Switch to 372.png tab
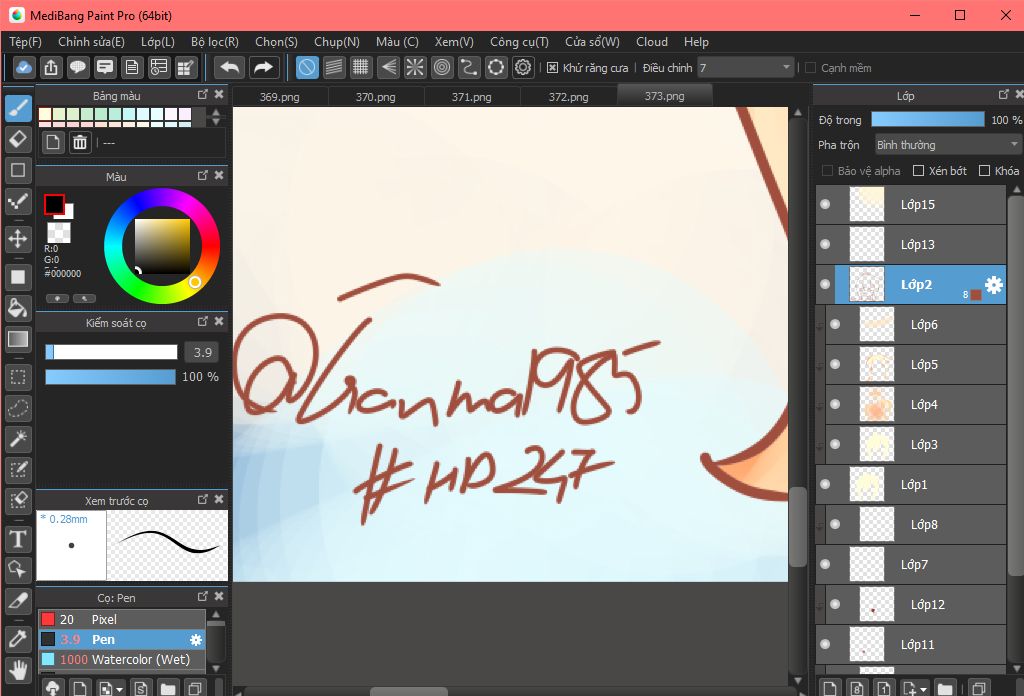Viewport: 1024px width, 696px height. coord(568,97)
